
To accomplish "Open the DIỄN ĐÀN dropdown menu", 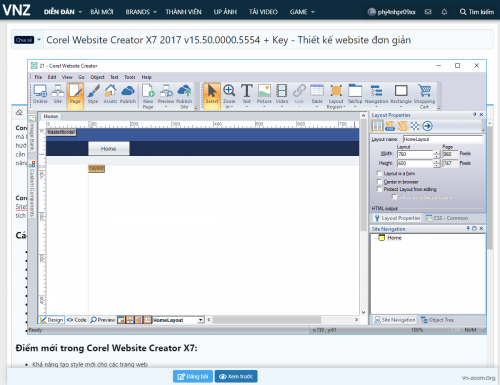I will click(63, 12).
